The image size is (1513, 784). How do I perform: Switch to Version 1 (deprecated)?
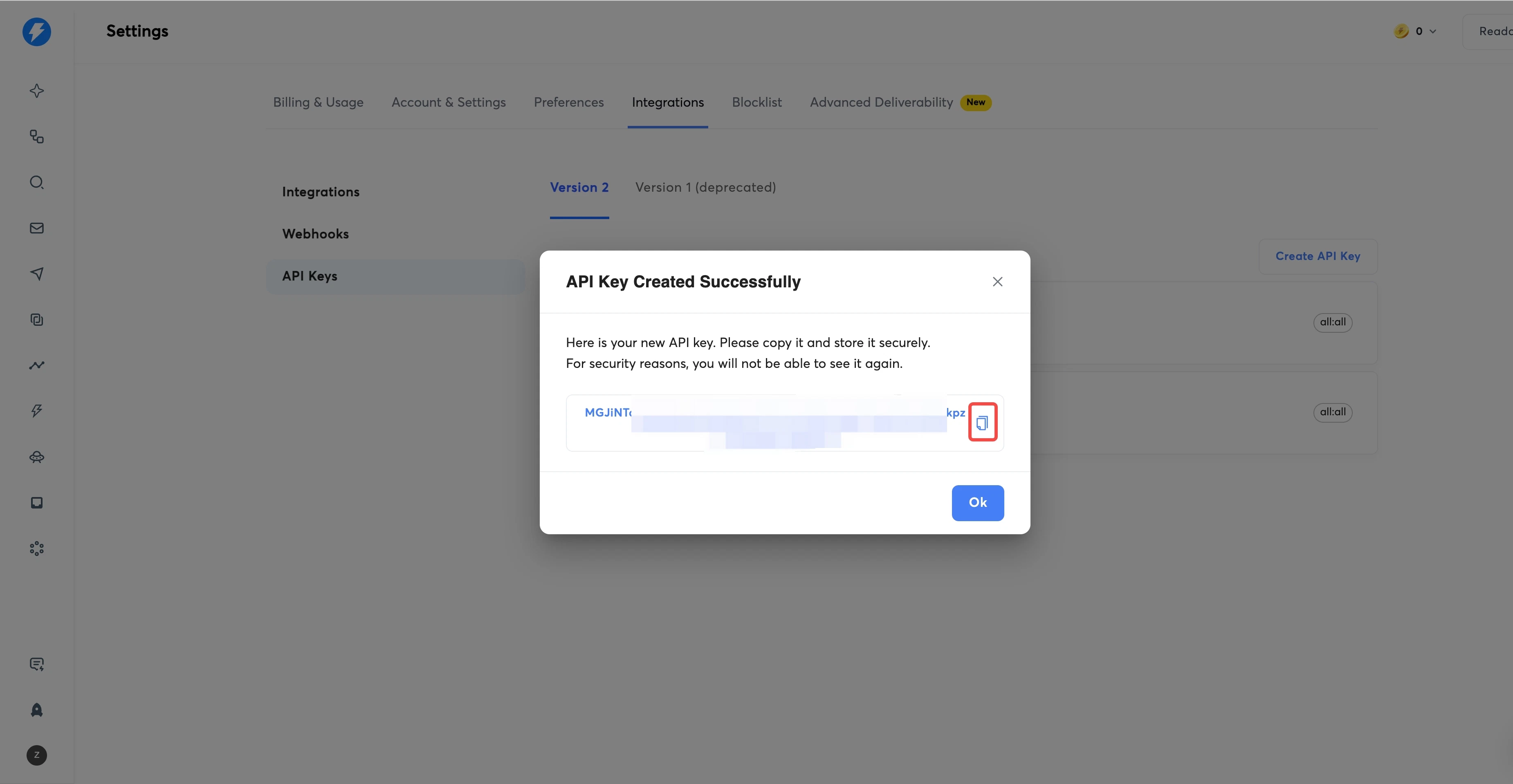705,187
